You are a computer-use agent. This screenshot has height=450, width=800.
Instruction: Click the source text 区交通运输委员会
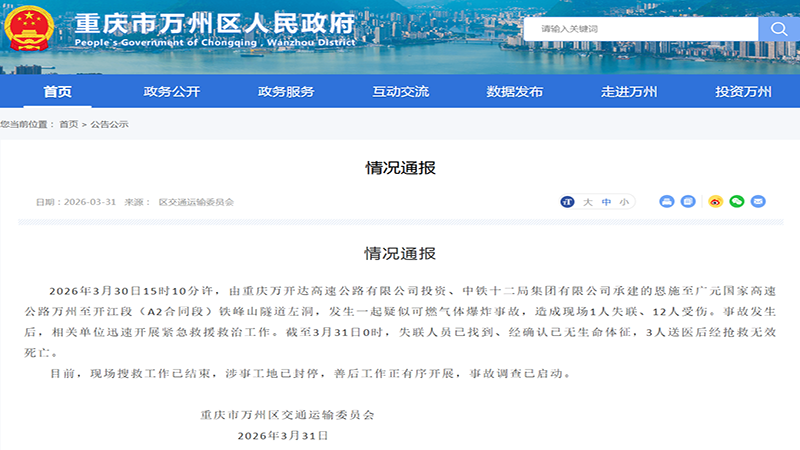pos(196,202)
